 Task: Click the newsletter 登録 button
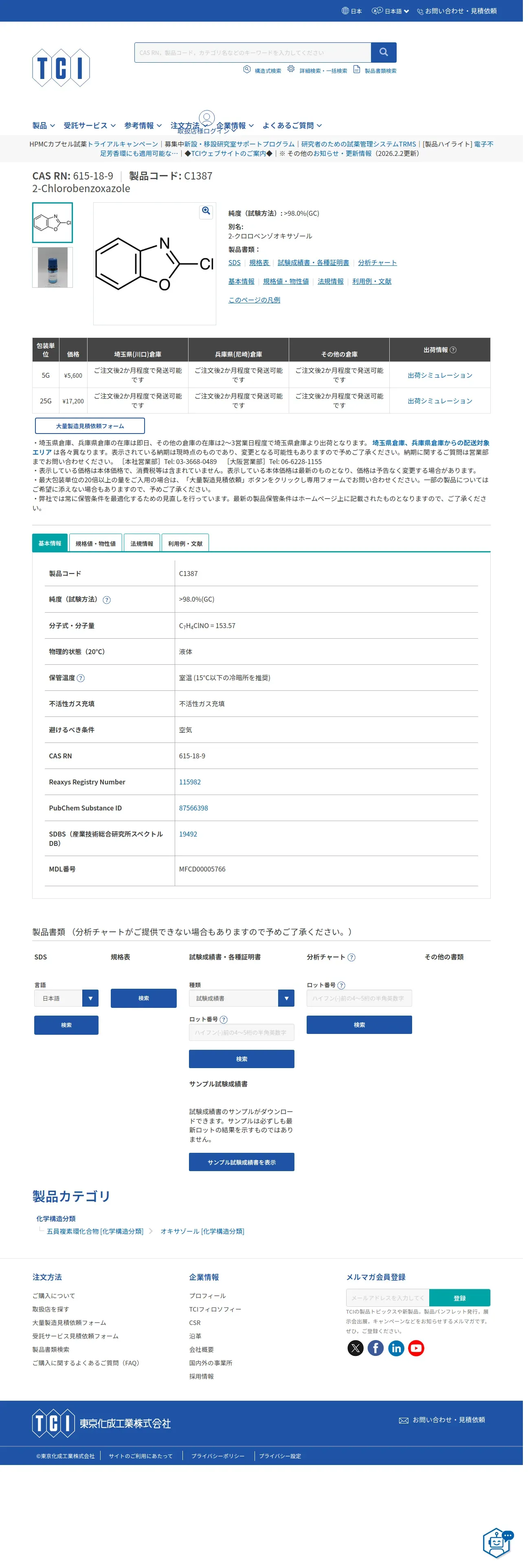[460, 1298]
